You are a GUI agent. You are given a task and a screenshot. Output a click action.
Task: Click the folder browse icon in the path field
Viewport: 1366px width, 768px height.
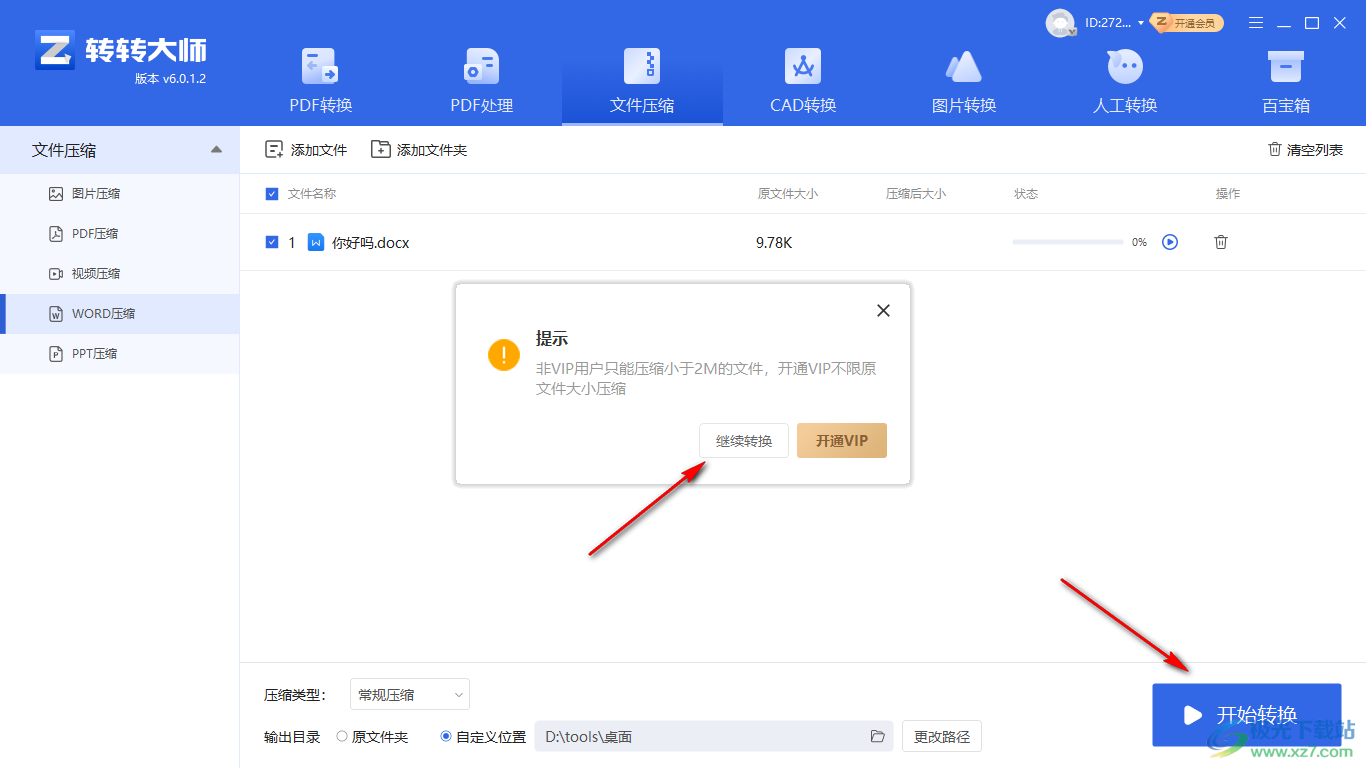tap(878, 737)
